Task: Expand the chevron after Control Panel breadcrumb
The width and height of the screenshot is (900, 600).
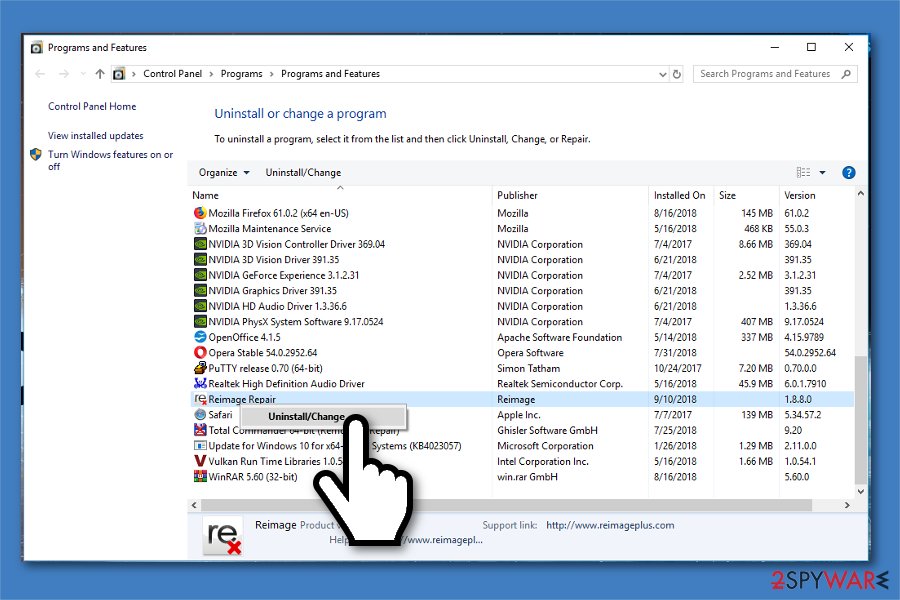Action: pos(211,74)
